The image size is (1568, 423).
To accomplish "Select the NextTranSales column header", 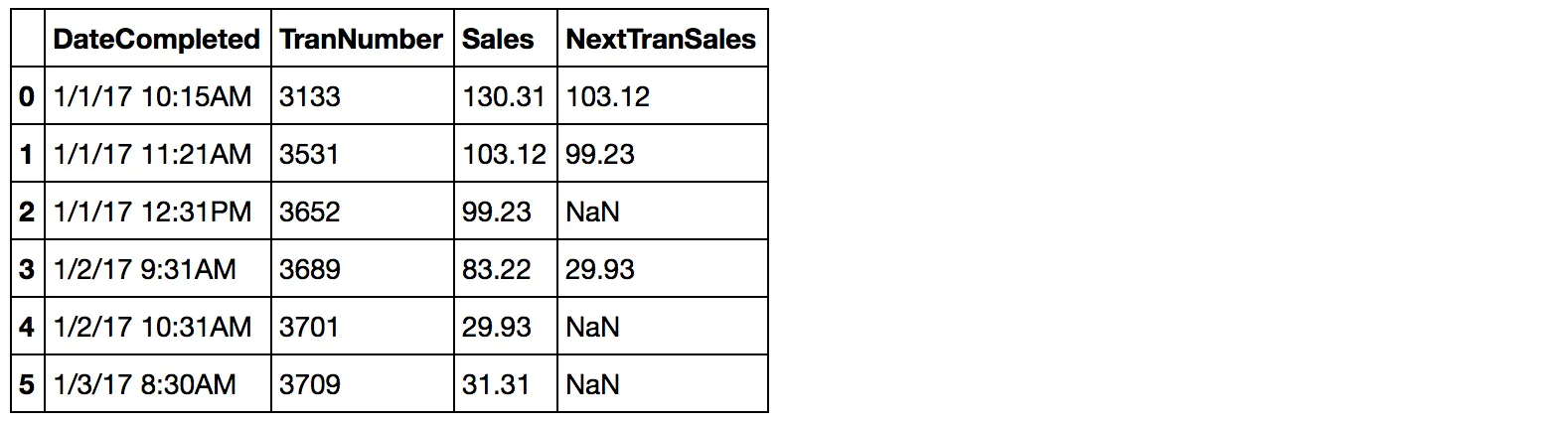I will [x=661, y=39].
